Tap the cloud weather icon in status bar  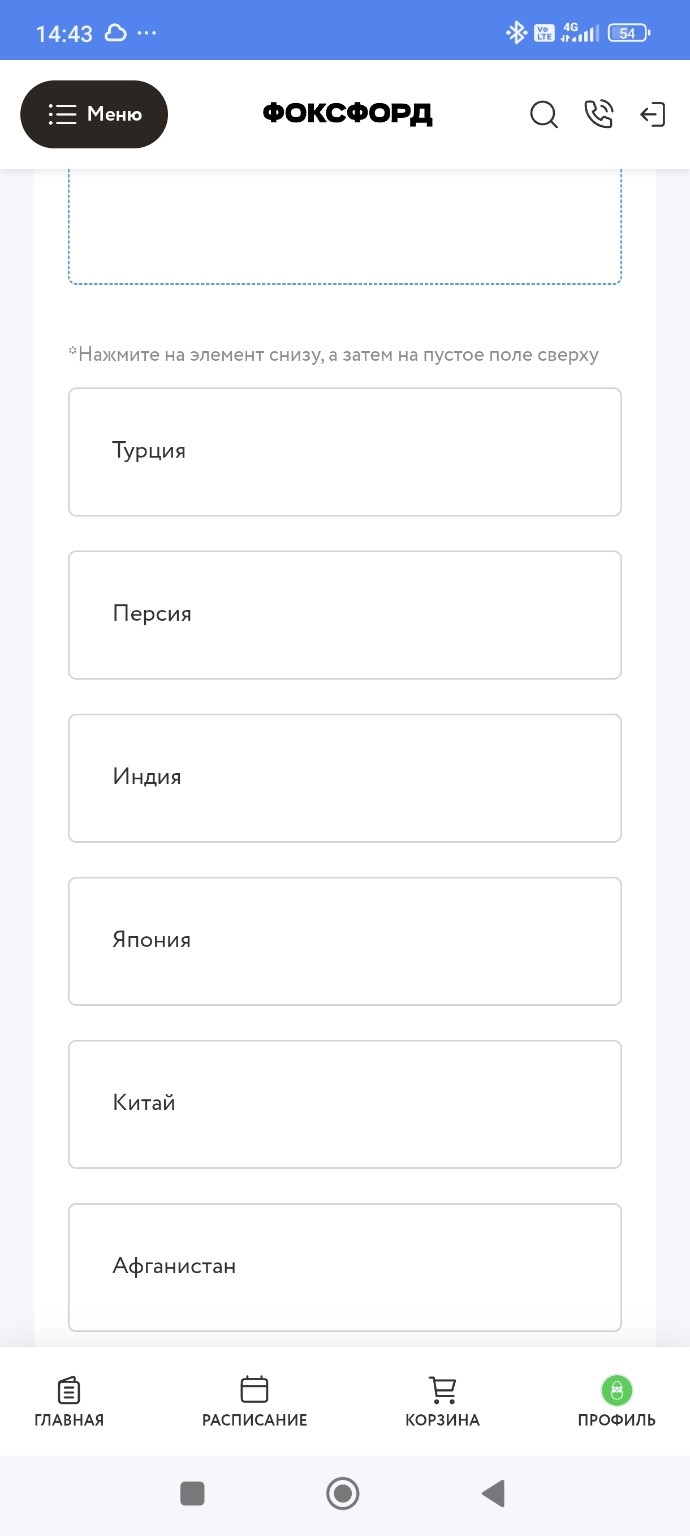pos(115,31)
